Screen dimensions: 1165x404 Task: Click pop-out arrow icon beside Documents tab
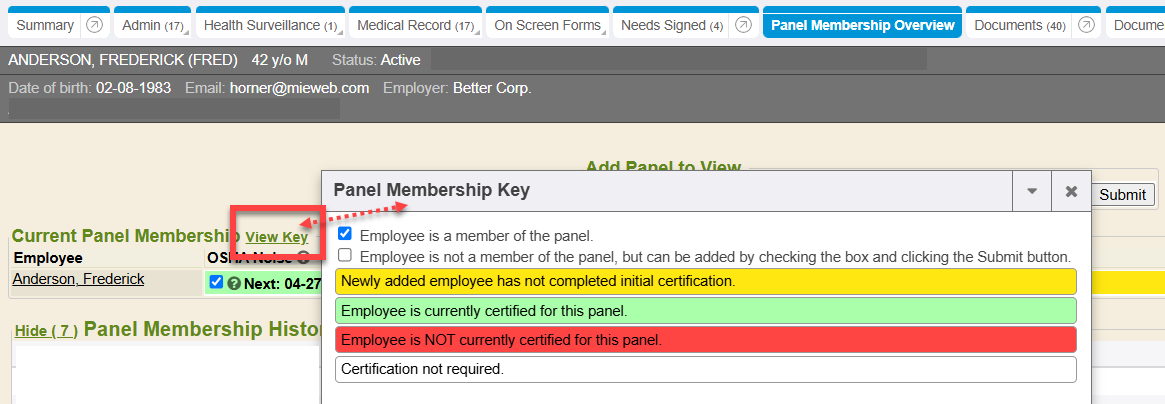pyautogui.click(x=1085, y=25)
